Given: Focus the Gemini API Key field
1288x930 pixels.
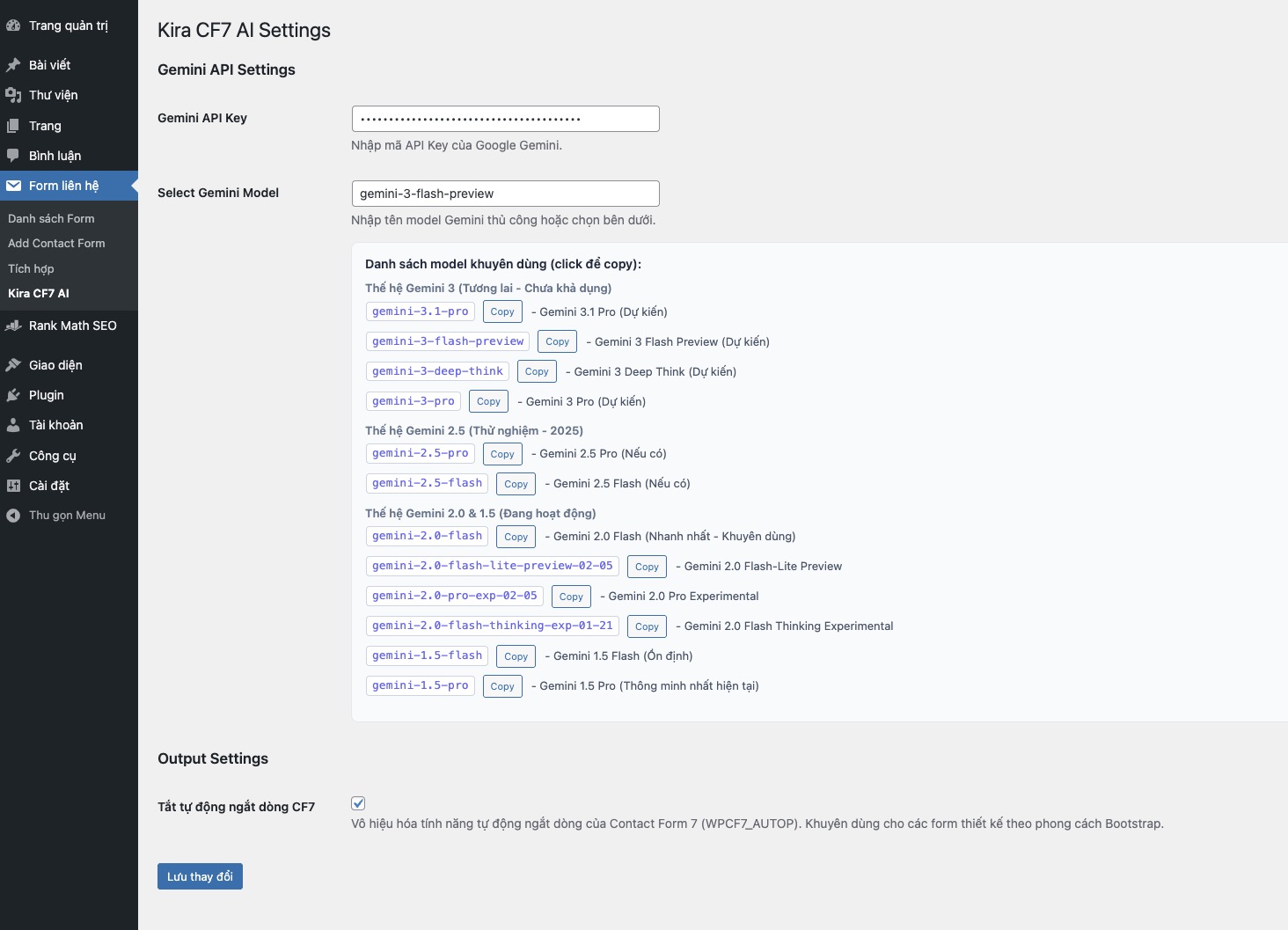Looking at the screenshot, I should [505, 119].
